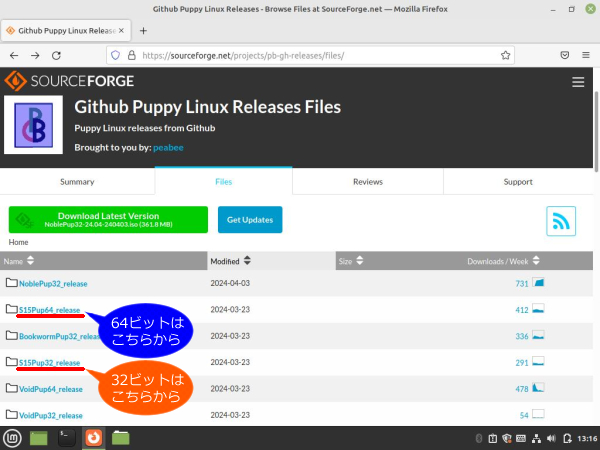Sort by Modified column arrows
Screen dimensions: 600x450
[247, 261]
